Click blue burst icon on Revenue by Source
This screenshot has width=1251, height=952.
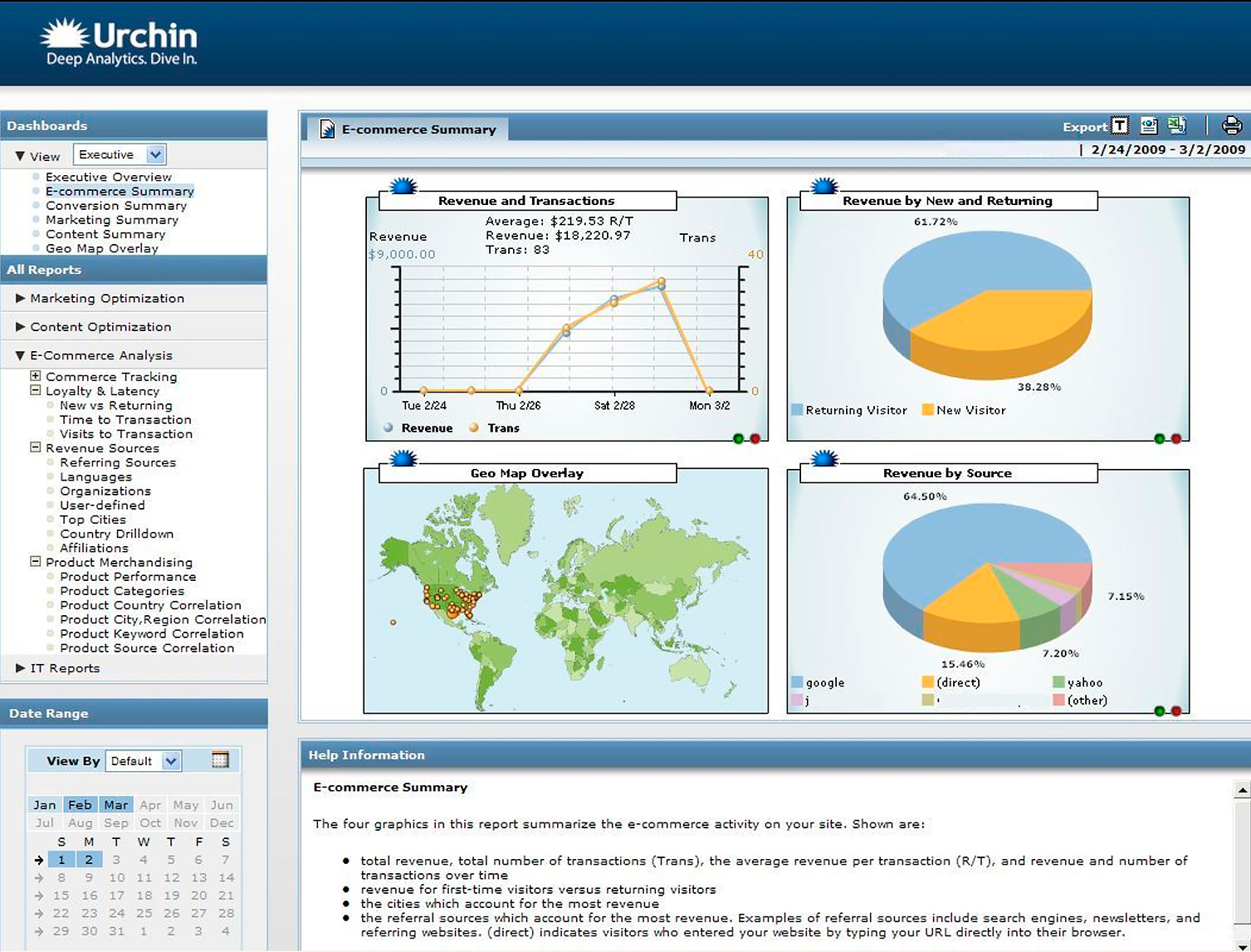pyautogui.click(x=824, y=458)
